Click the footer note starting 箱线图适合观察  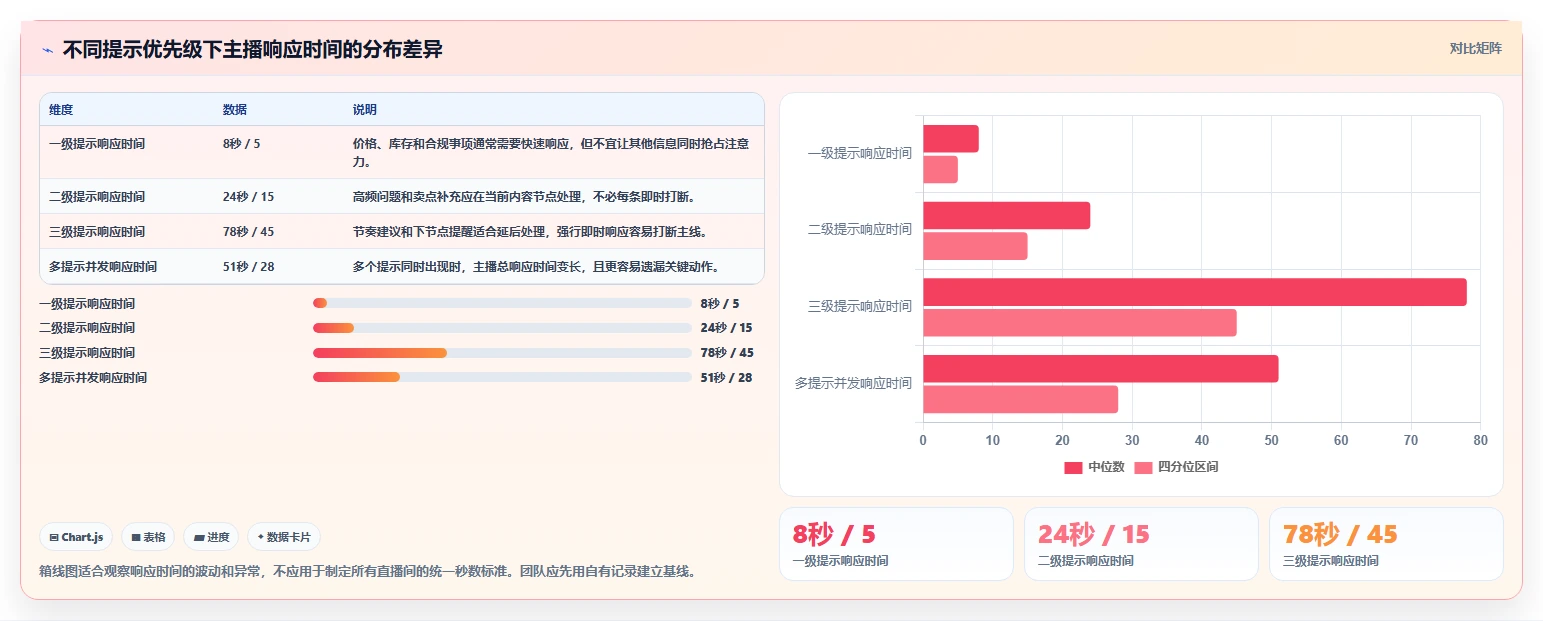coord(367,572)
